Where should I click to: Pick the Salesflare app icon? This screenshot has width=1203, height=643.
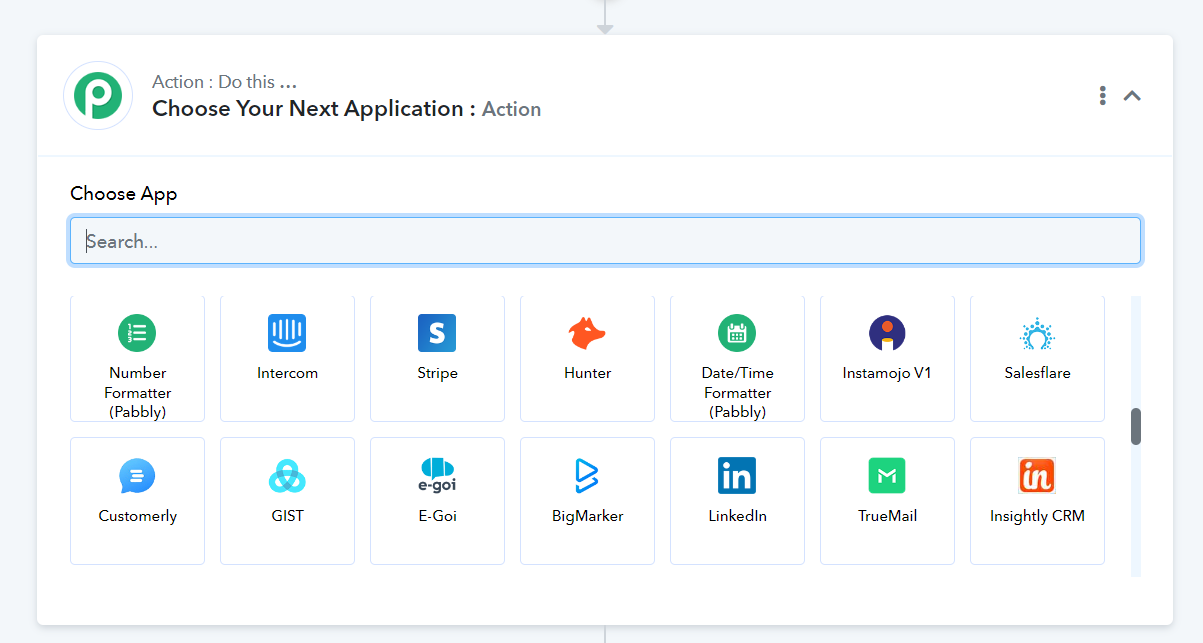(x=1037, y=333)
